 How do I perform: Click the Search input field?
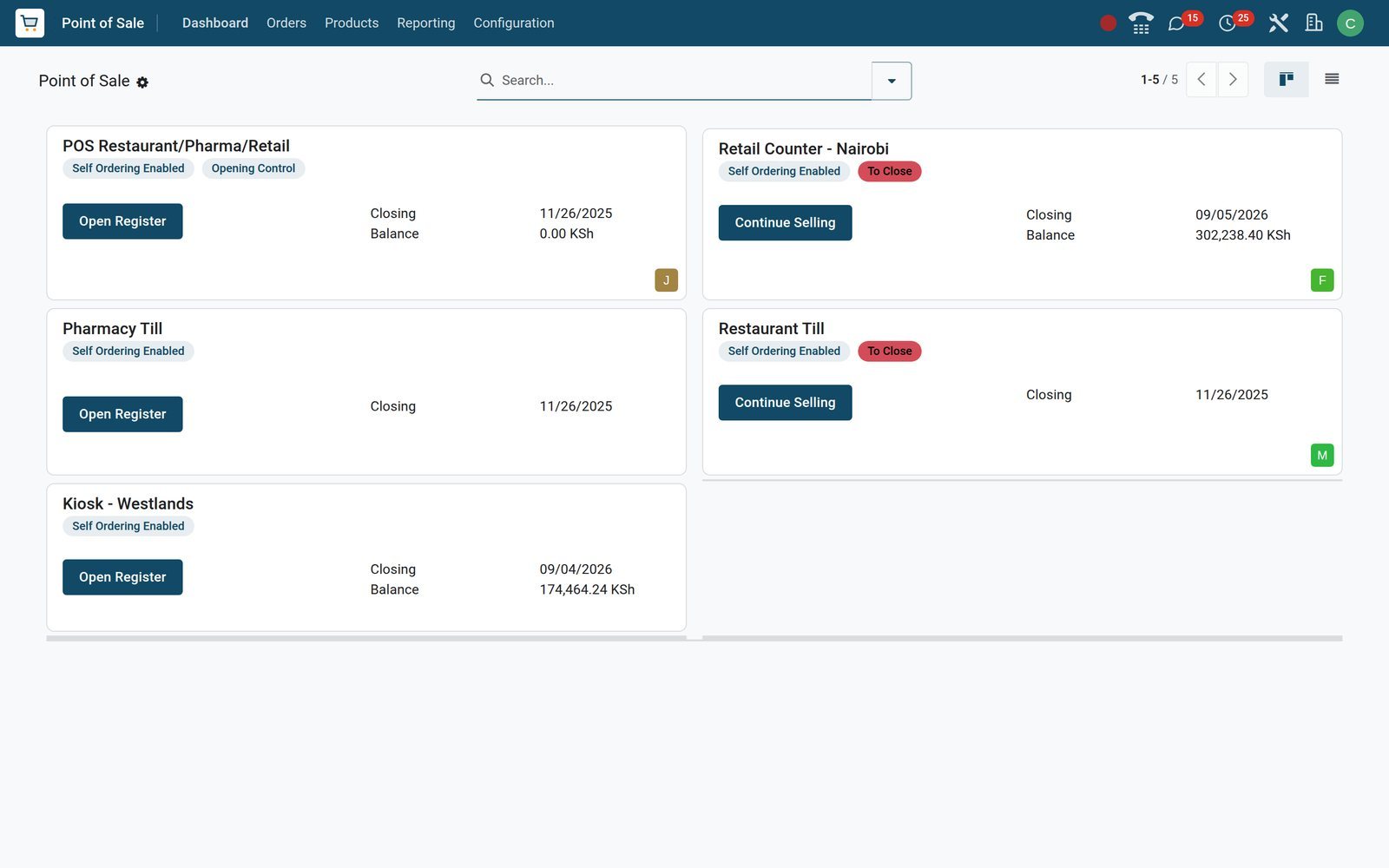tap(684, 81)
